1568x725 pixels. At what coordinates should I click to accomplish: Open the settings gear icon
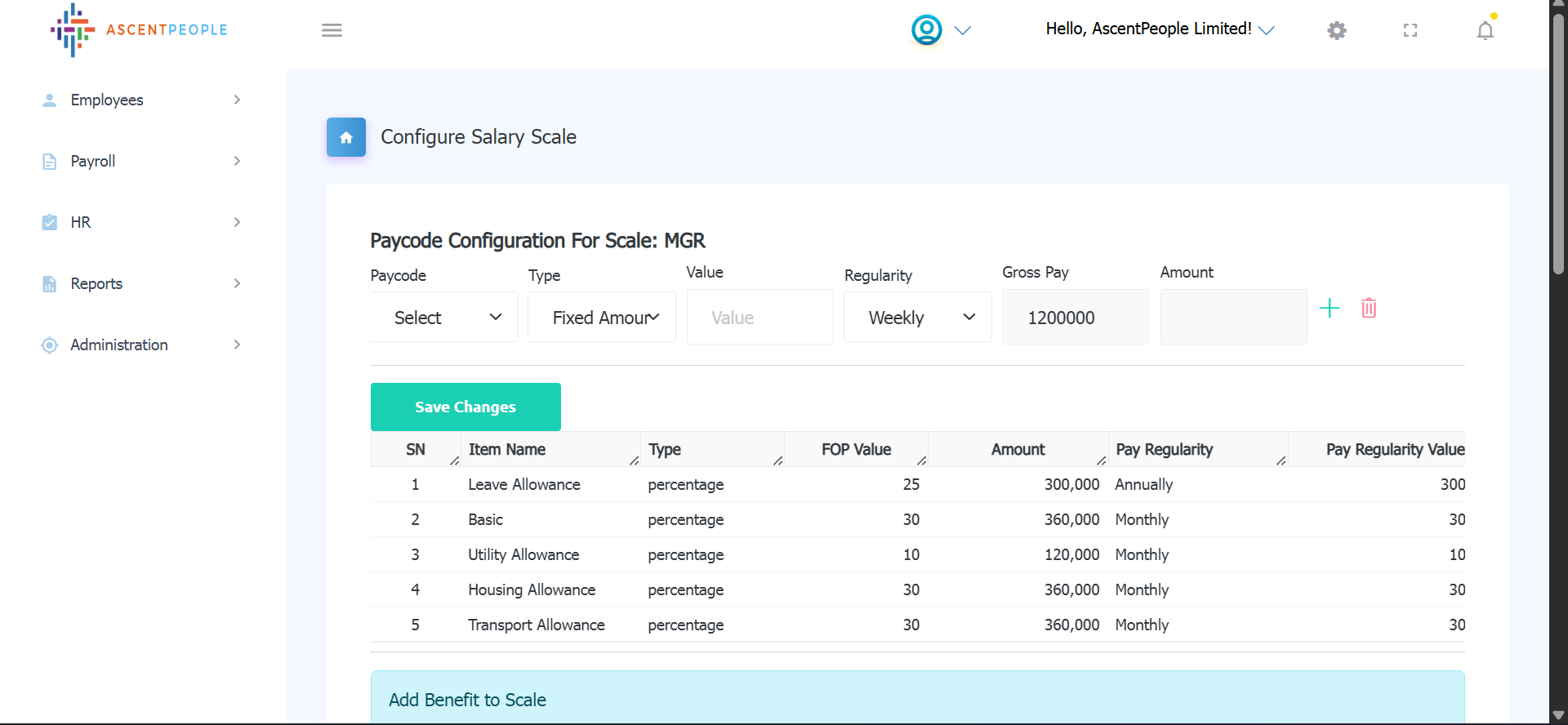(1337, 30)
